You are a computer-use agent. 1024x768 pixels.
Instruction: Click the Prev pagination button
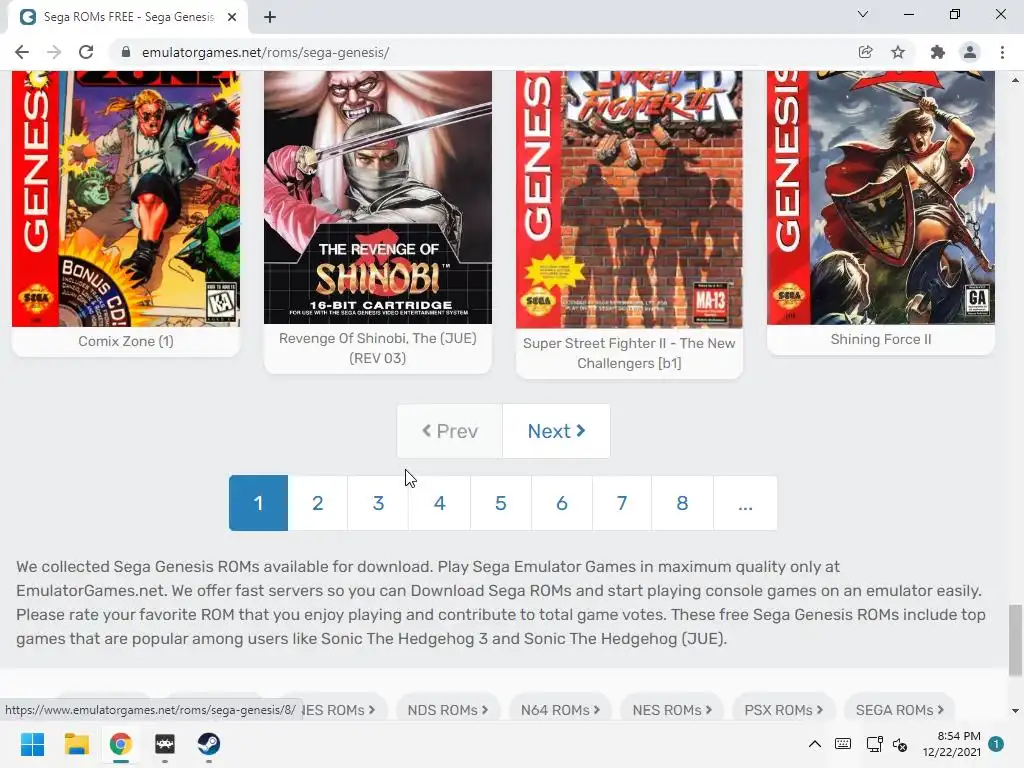point(450,431)
